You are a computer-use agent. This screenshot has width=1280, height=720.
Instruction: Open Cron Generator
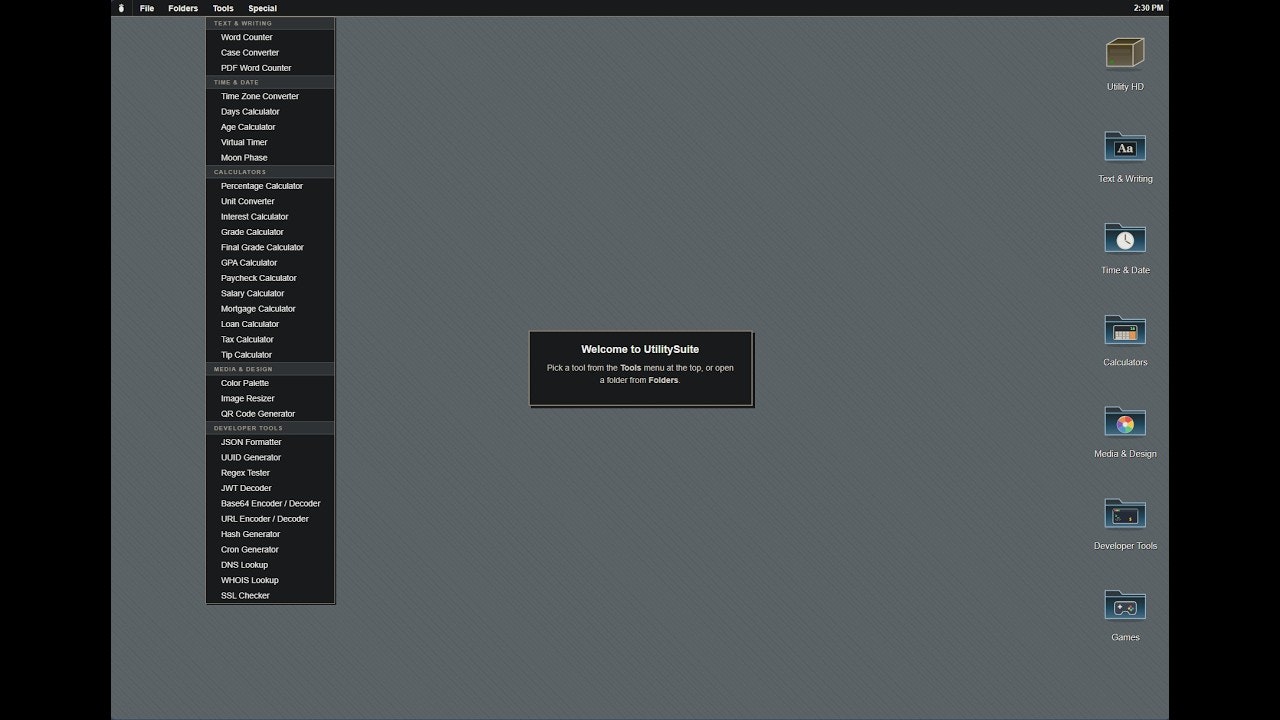(x=270, y=549)
